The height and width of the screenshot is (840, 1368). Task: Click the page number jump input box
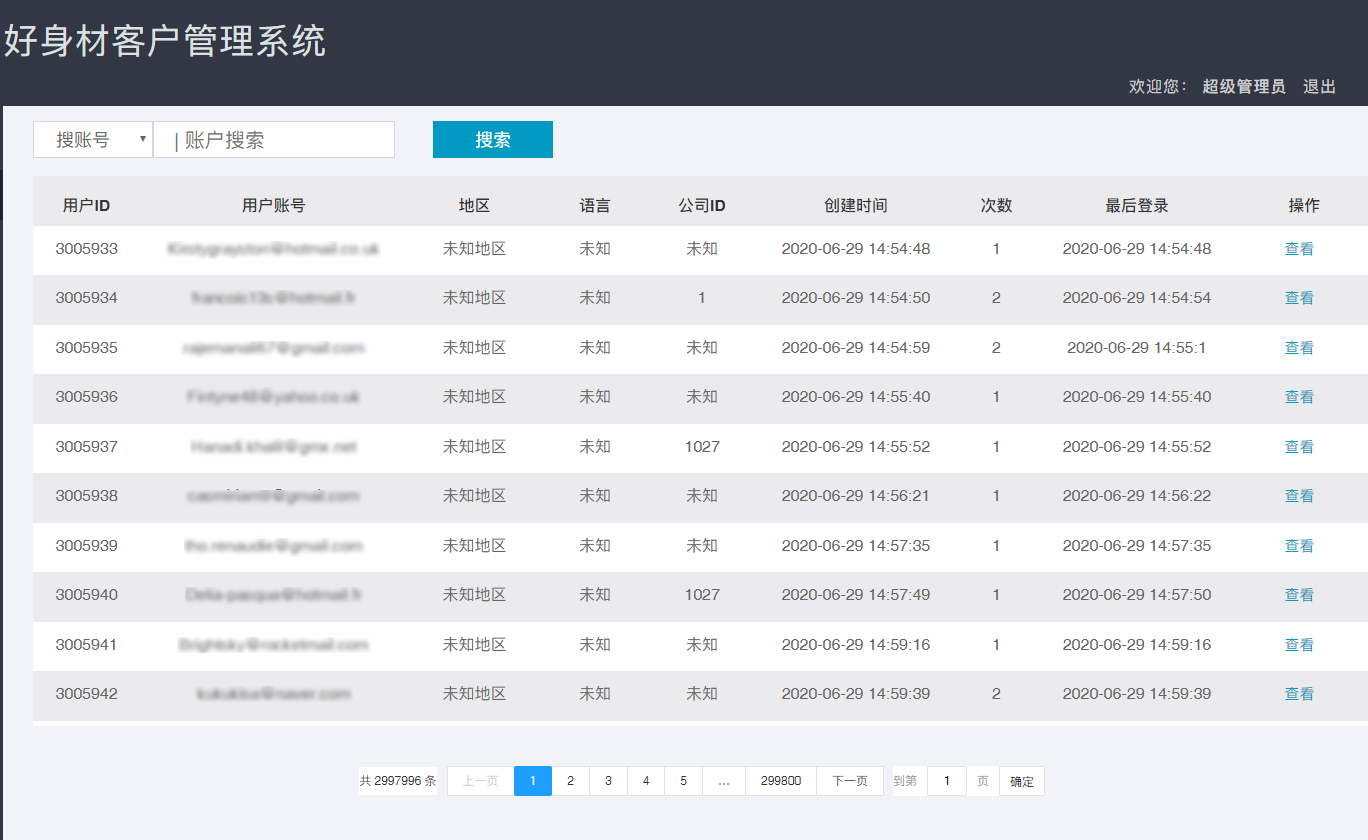click(x=946, y=781)
